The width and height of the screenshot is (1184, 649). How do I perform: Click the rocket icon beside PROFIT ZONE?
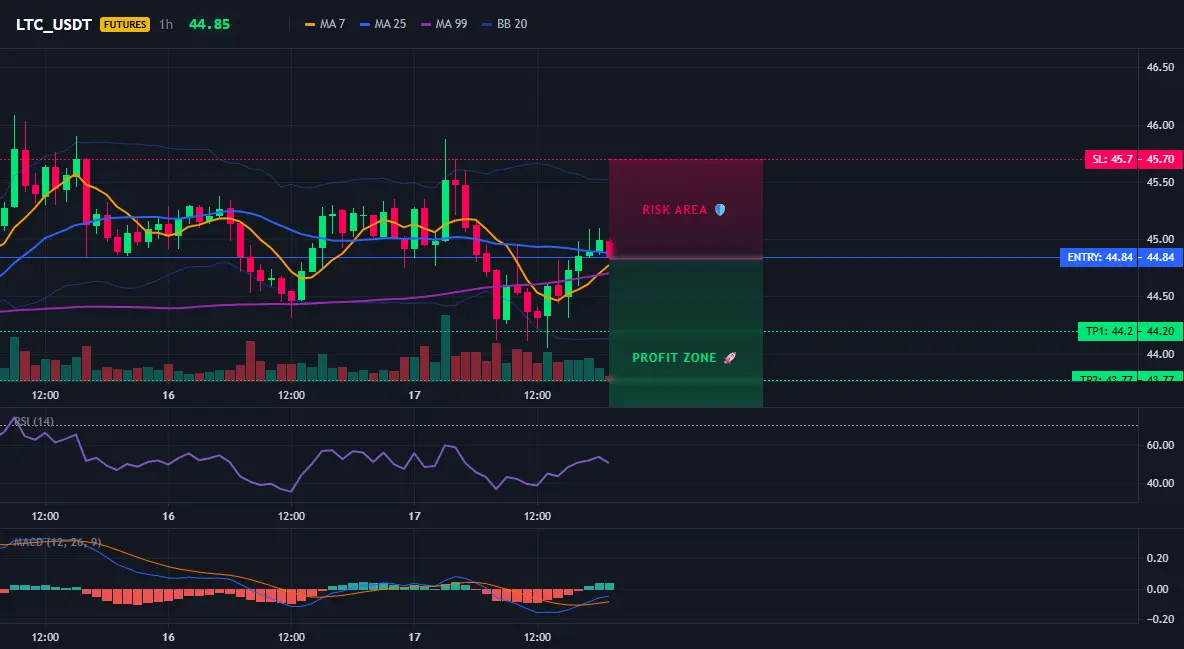pos(729,357)
